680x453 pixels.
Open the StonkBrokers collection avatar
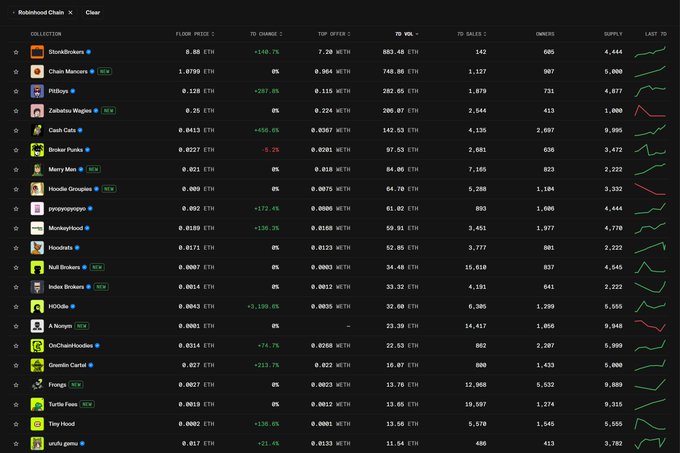pyautogui.click(x=37, y=52)
